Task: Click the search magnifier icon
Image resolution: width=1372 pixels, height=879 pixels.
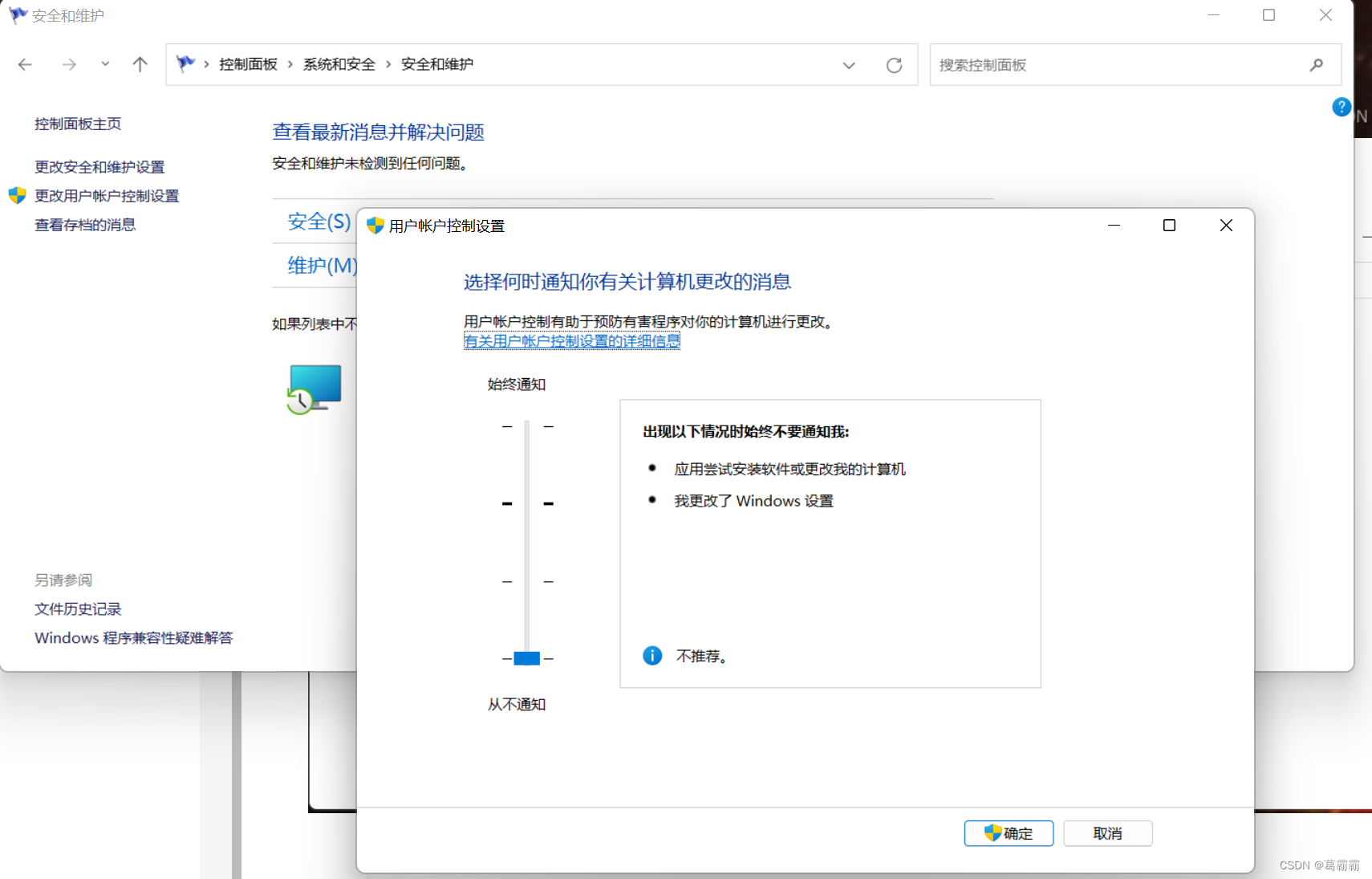Action: [x=1316, y=65]
